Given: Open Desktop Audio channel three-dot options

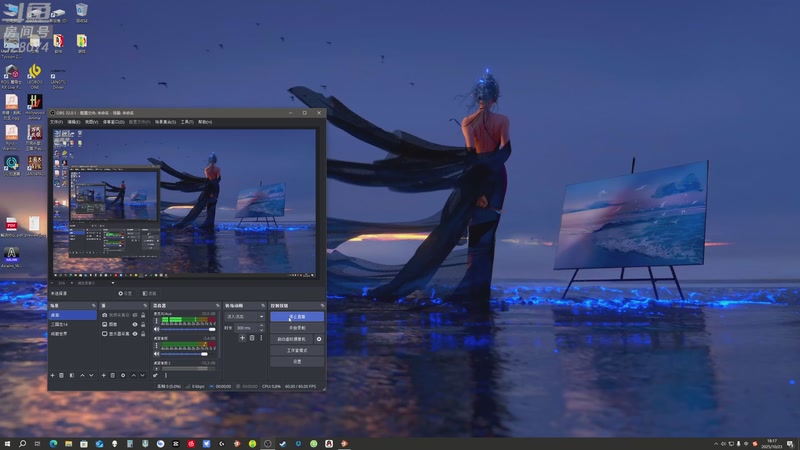Looking at the screenshot, I should click(x=157, y=345).
